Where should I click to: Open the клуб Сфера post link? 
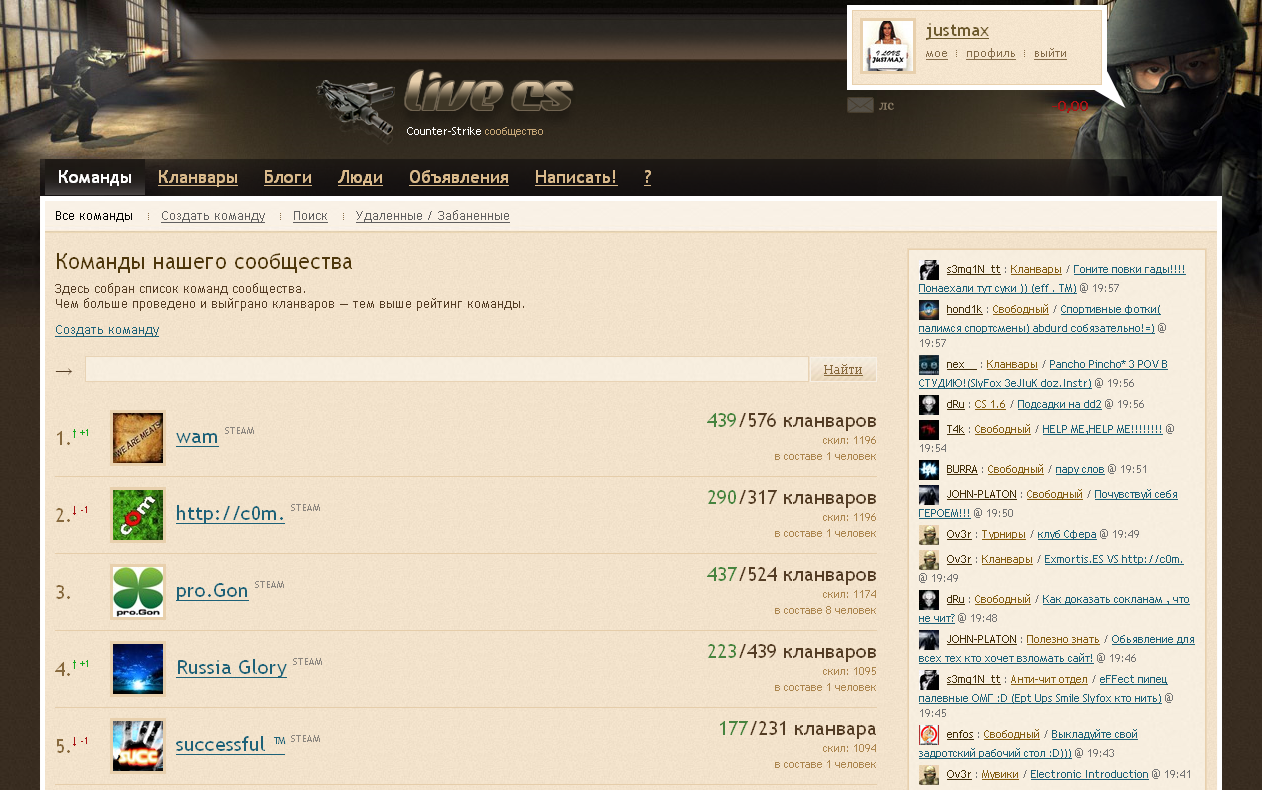pyautogui.click(x=1065, y=535)
